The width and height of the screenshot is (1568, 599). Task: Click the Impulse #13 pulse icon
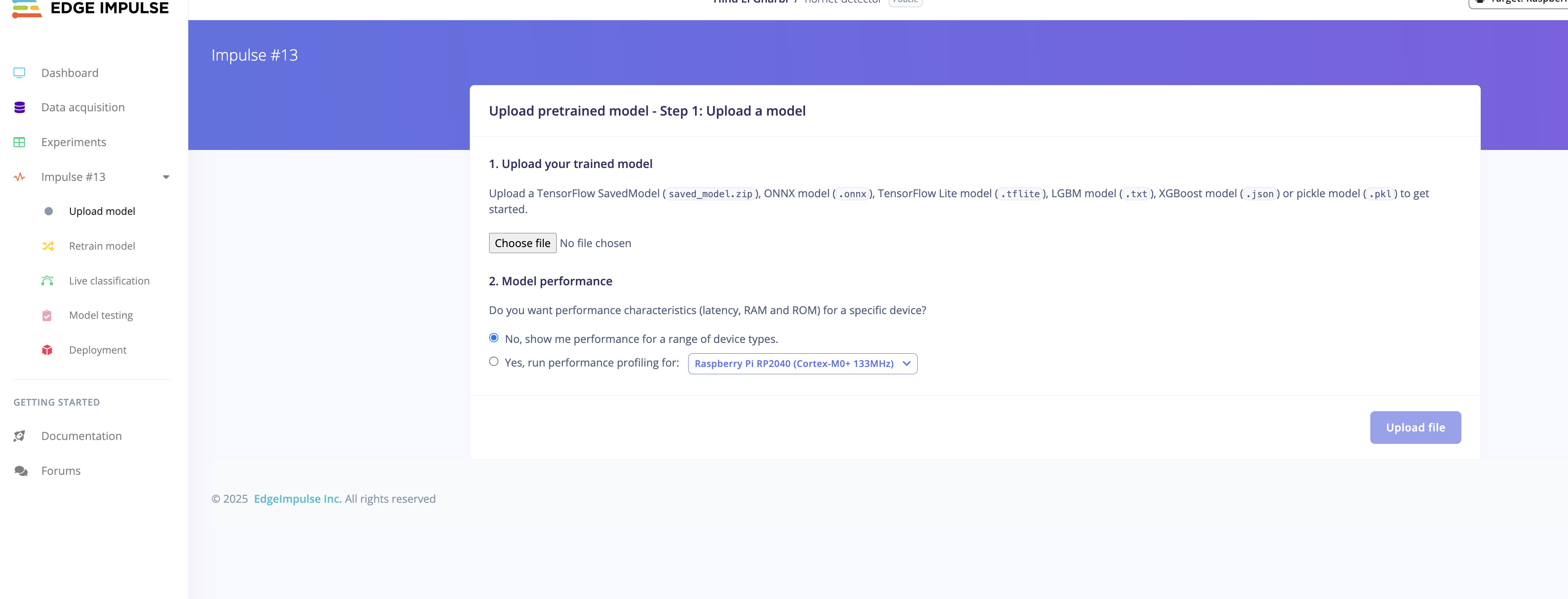(x=19, y=177)
